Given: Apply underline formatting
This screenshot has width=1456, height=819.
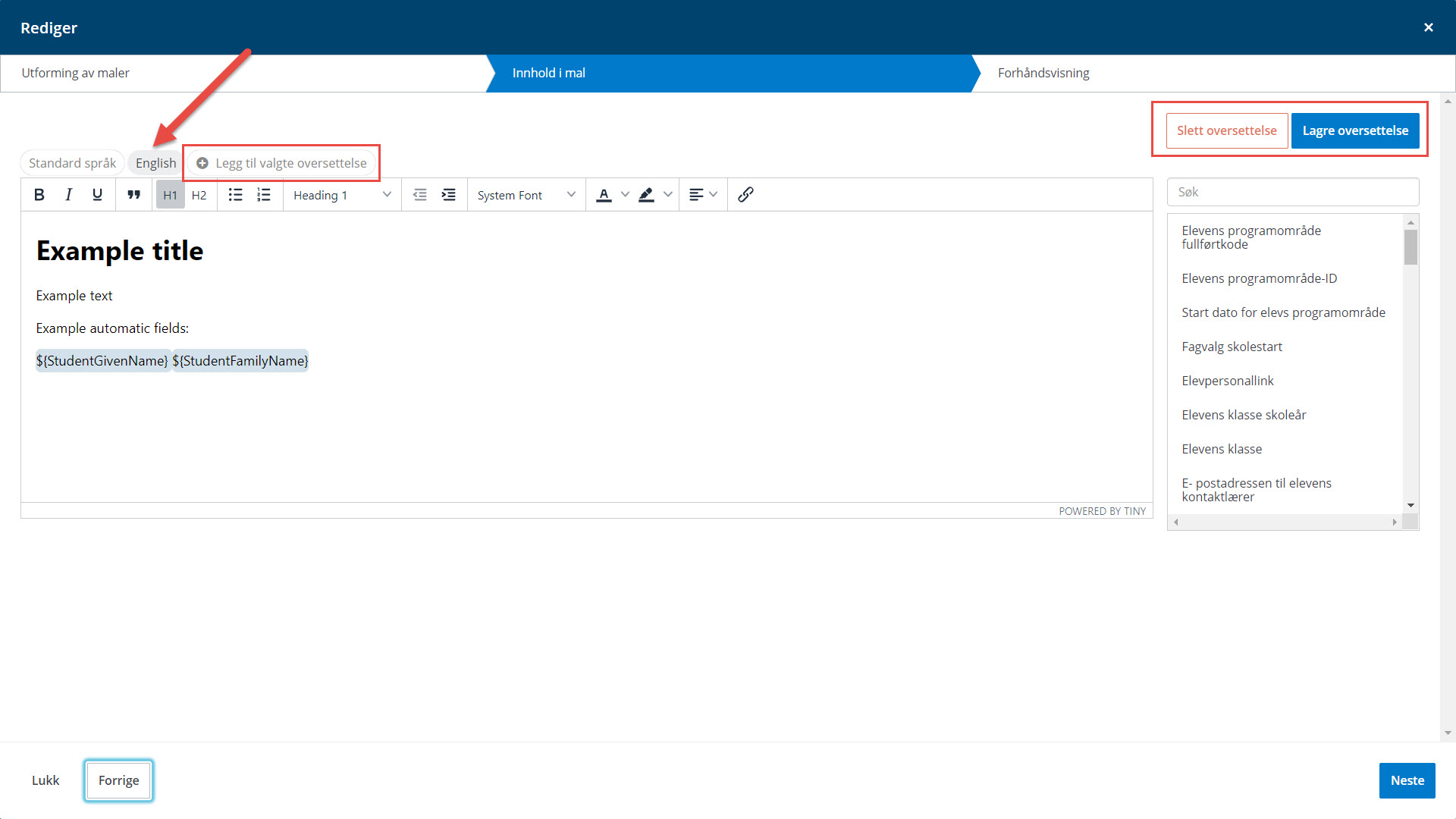Looking at the screenshot, I should [97, 195].
